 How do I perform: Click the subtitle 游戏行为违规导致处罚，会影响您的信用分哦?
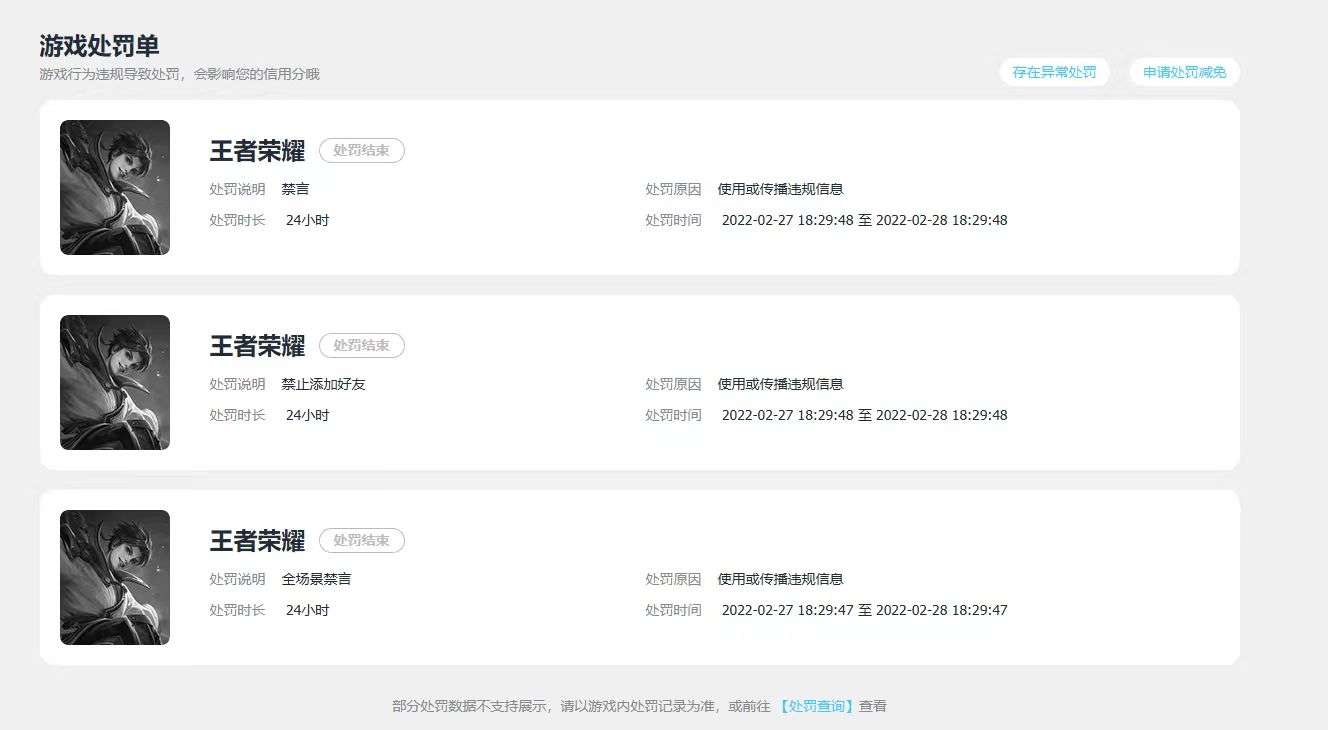[180, 74]
